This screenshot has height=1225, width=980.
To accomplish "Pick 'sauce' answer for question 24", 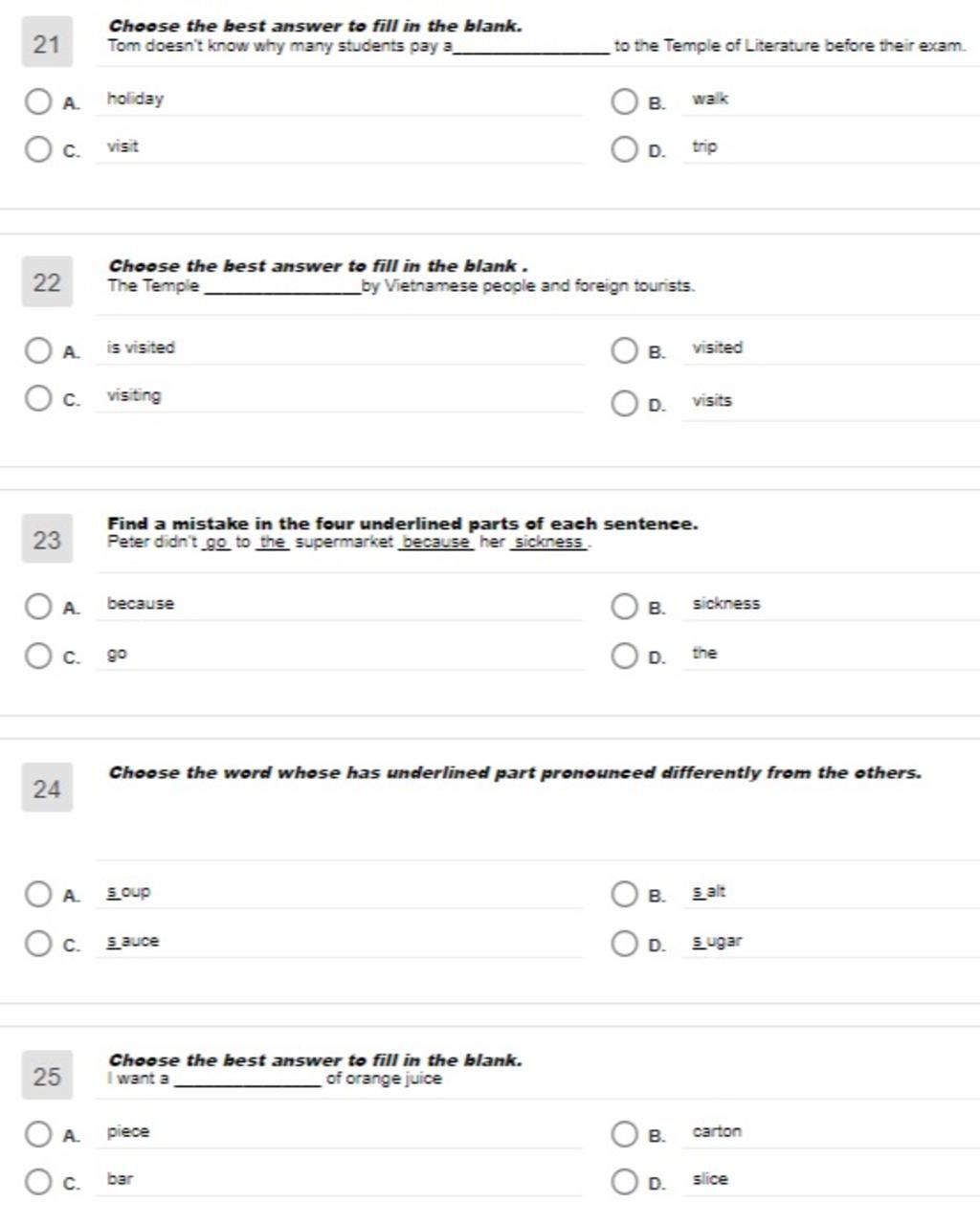I will click(38, 943).
